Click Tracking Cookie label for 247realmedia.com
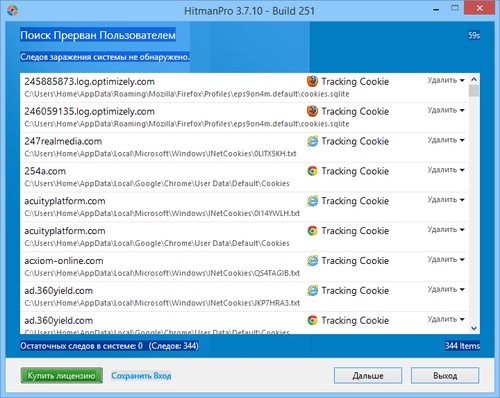 [355, 141]
